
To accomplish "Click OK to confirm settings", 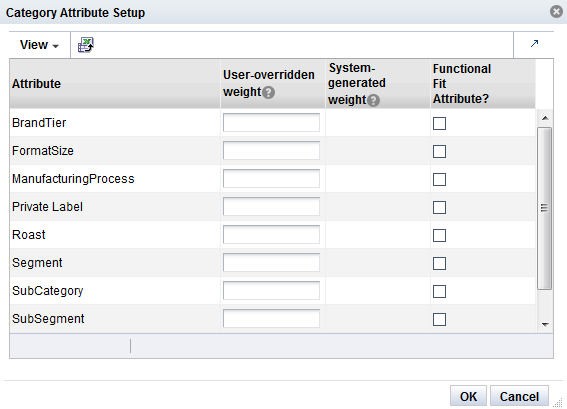I will (x=468, y=397).
